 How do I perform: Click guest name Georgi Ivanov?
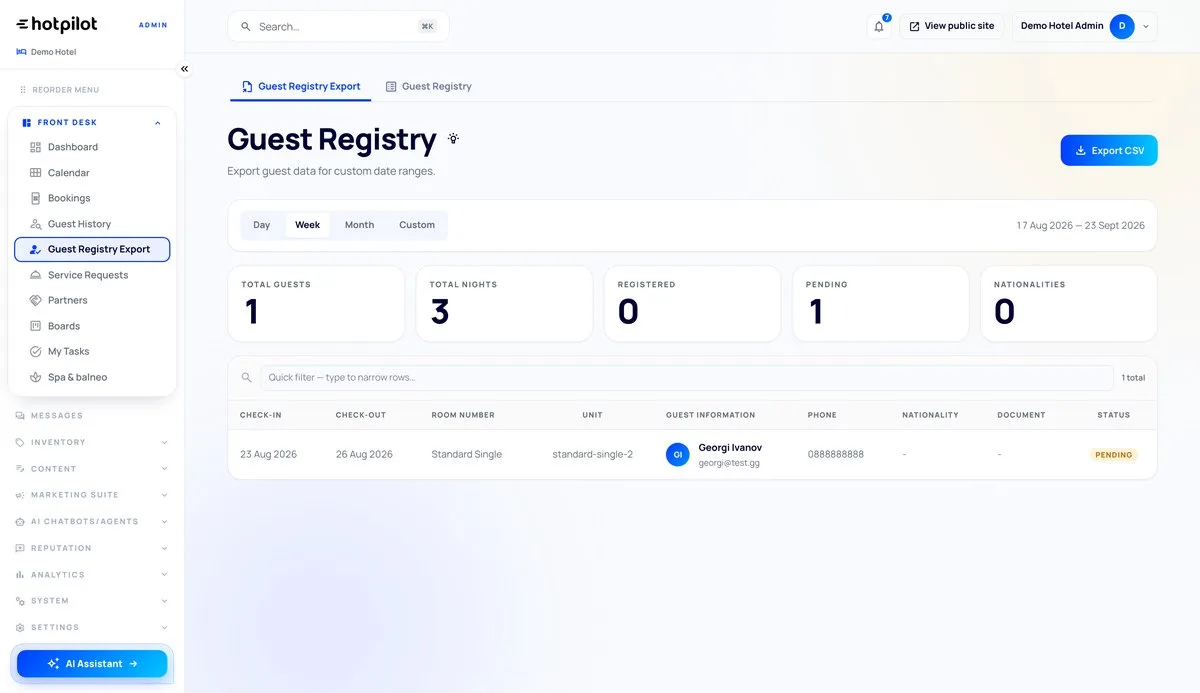tap(730, 448)
